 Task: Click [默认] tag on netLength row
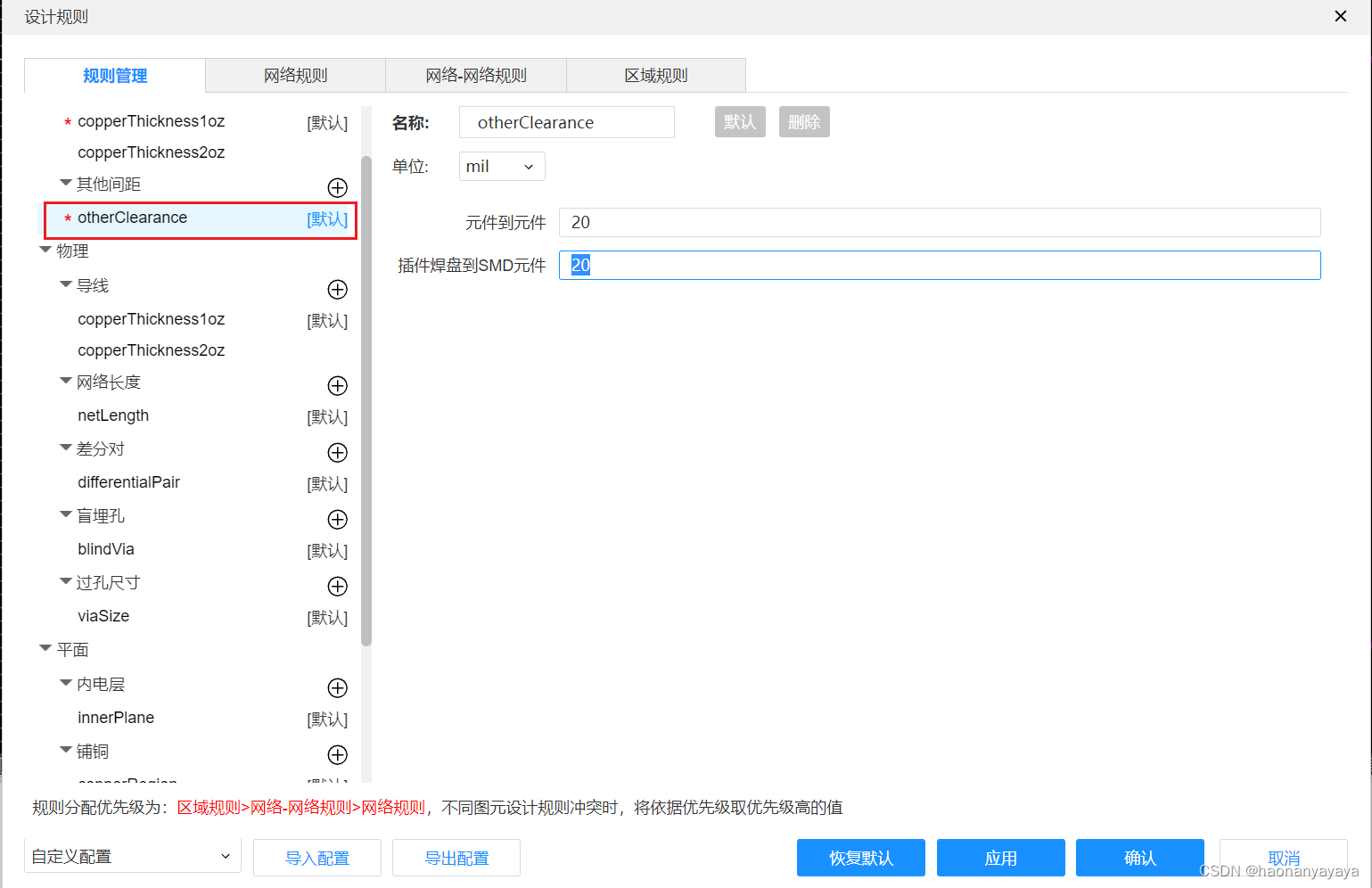[327, 417]
